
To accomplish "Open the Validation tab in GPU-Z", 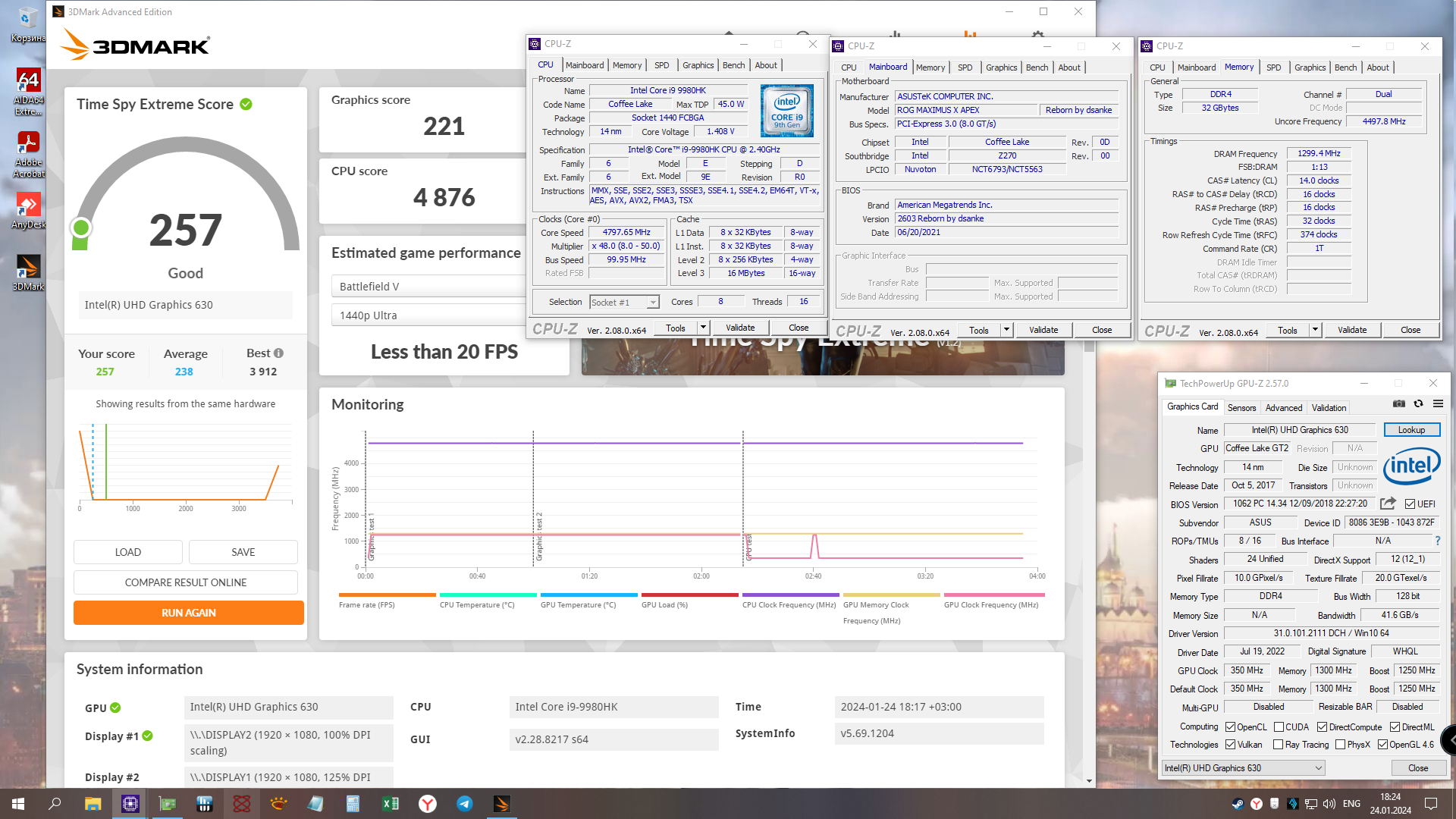I will (x=1329, y=408).
